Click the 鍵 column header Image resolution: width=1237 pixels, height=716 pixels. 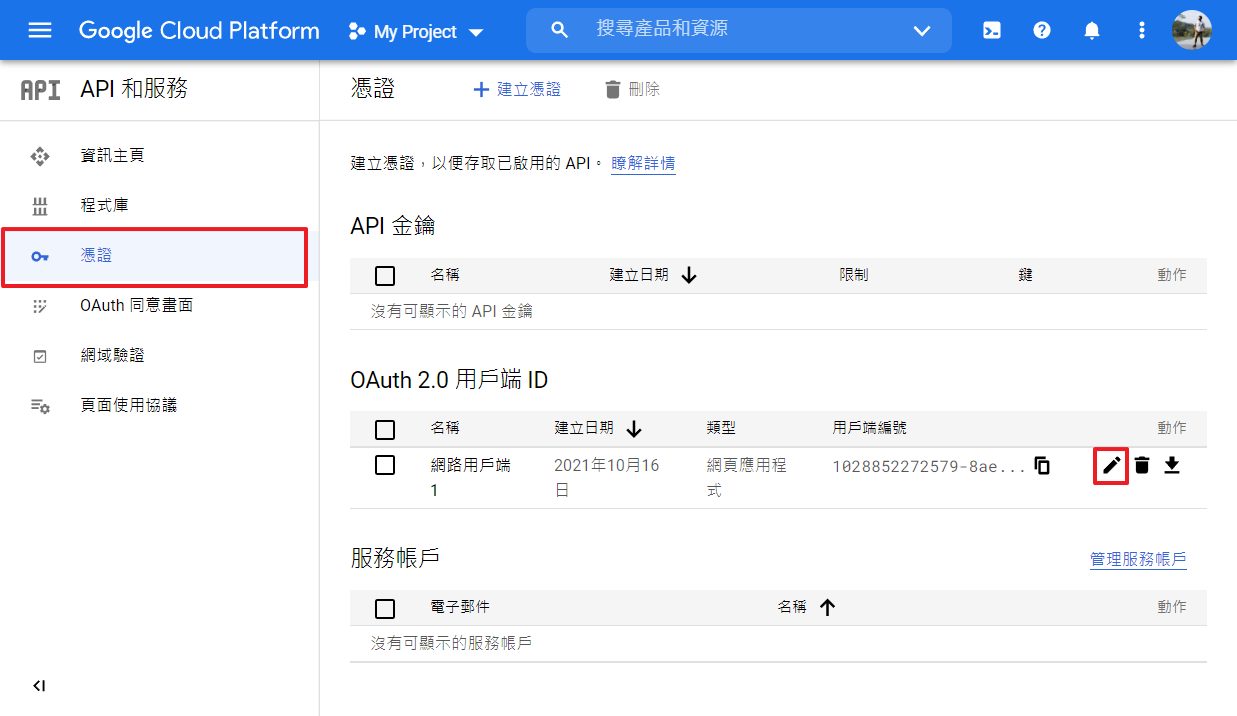point(1025,275)
